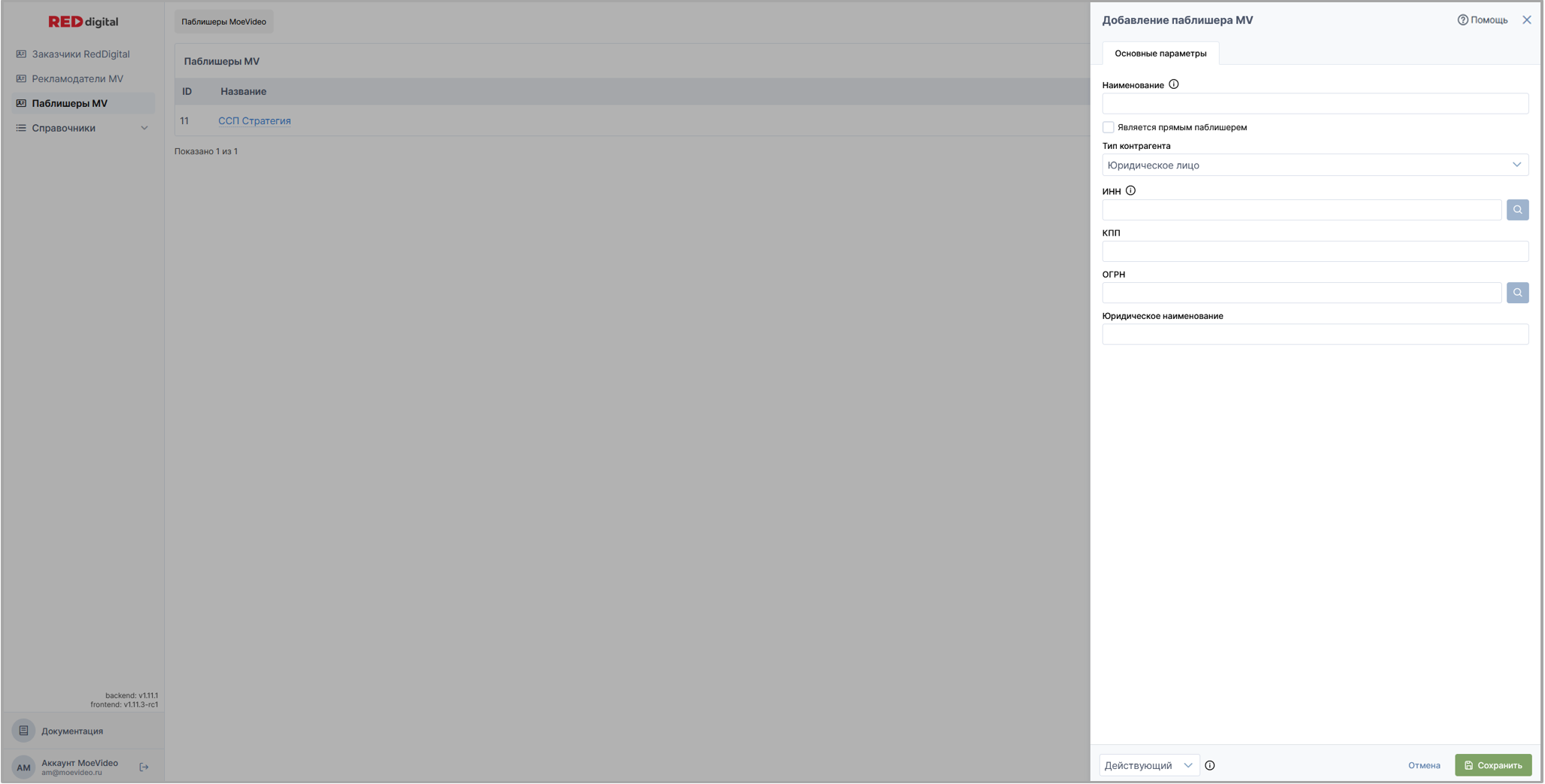Click the Юридическое наименование input field
Viewport: 1545px width, 784px height.
click(1314, 334)
